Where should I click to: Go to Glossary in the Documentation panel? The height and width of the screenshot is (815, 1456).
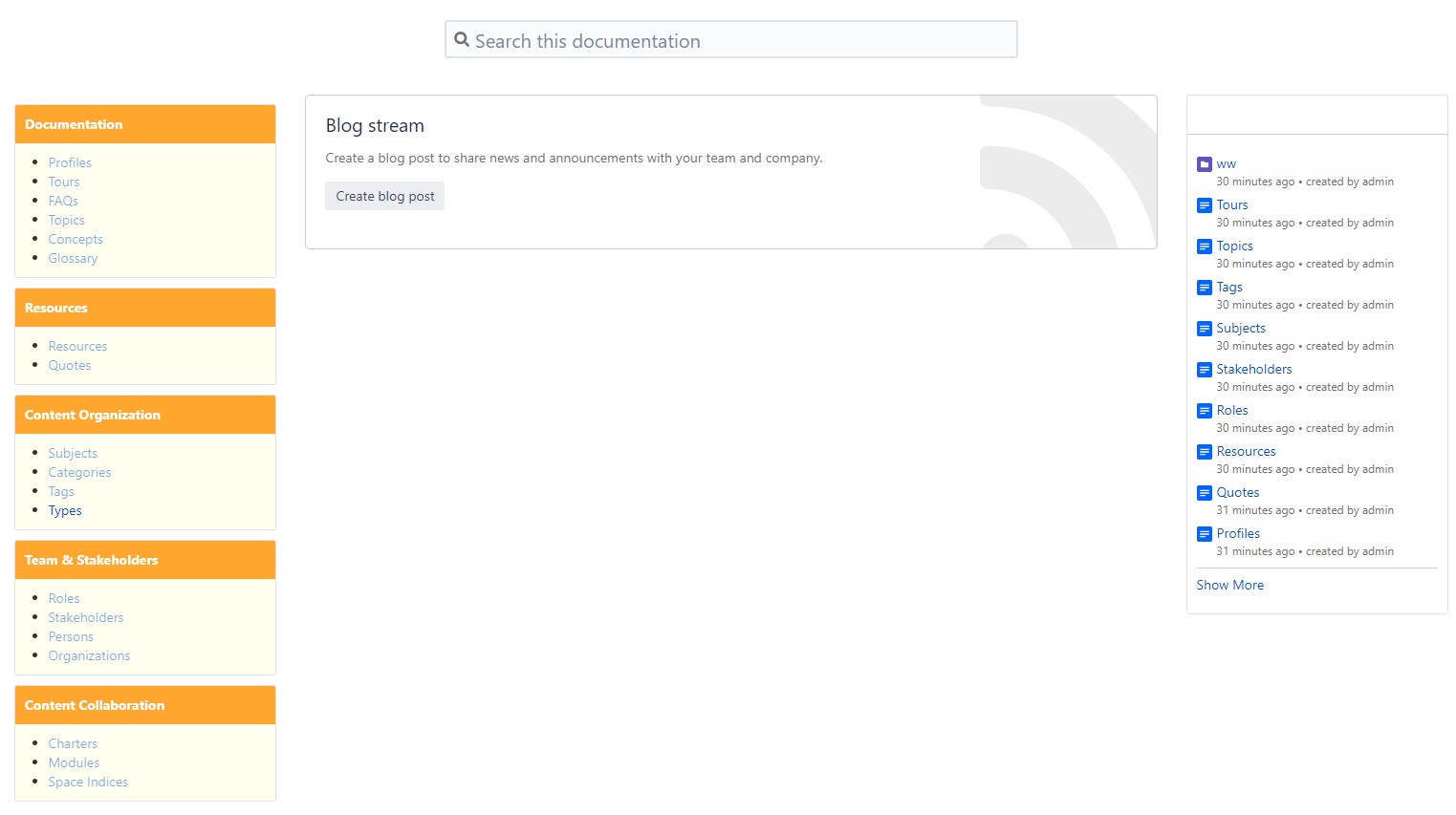73,258
